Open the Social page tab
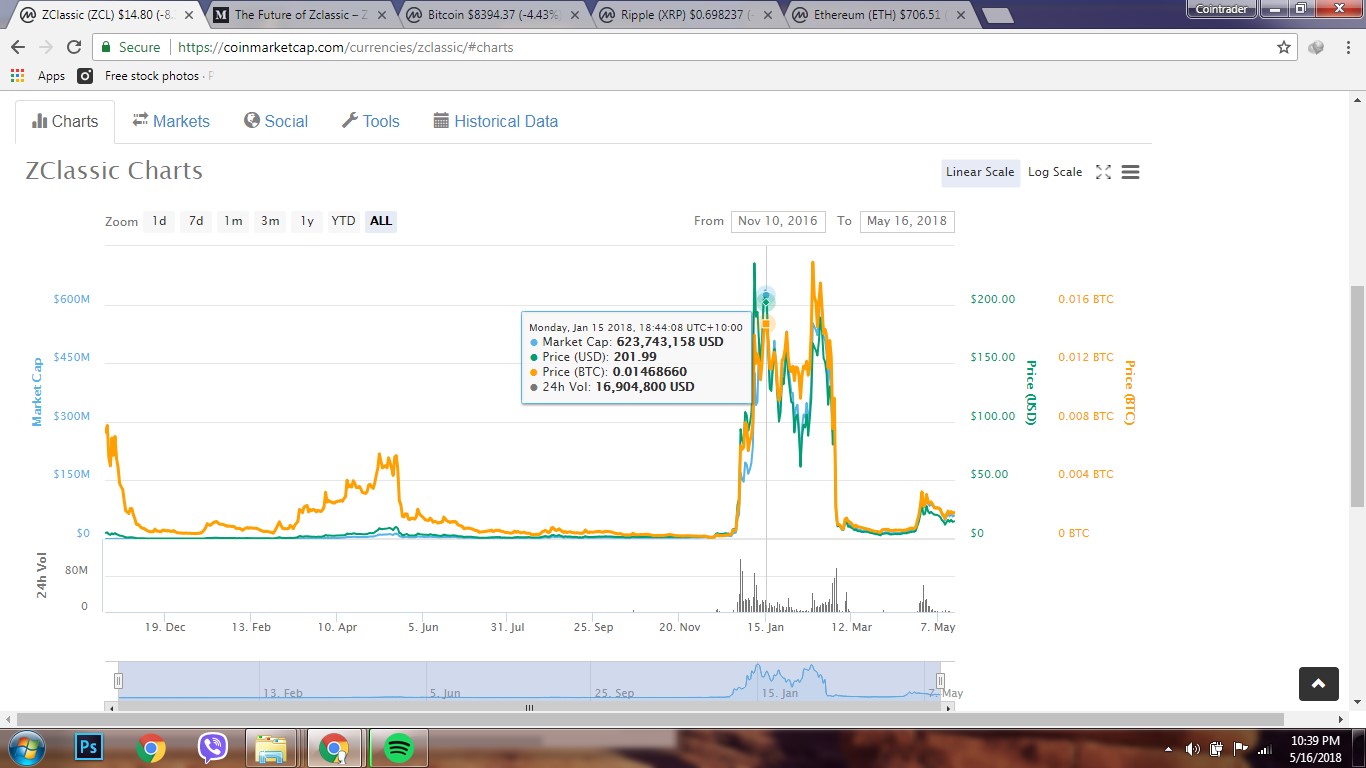 tap(276, 121)
